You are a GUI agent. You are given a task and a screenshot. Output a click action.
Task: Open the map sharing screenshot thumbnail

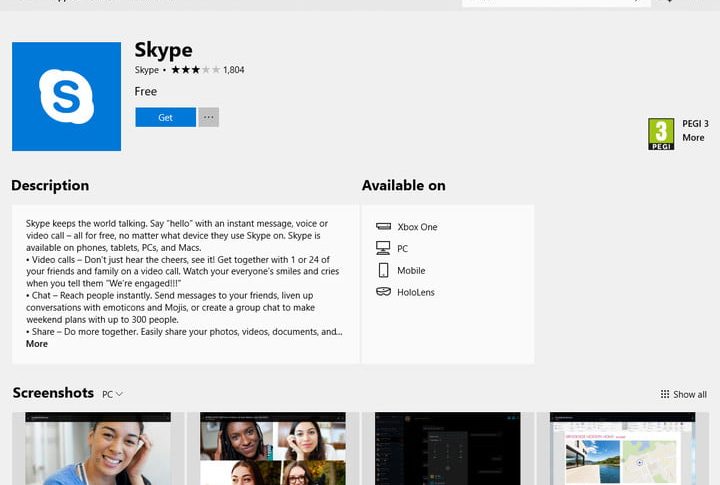622,448
